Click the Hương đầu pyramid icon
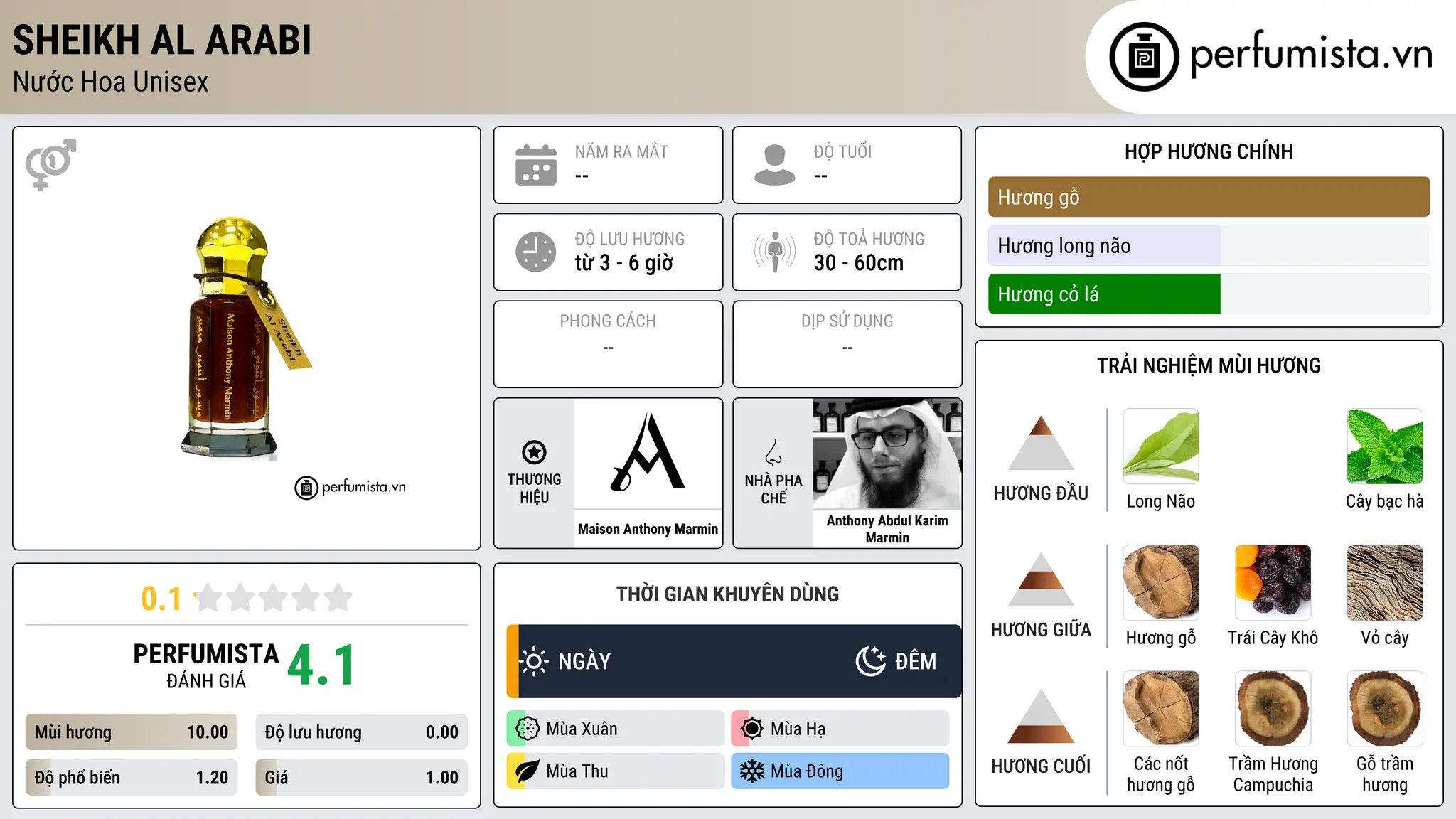 [1041, 443]
